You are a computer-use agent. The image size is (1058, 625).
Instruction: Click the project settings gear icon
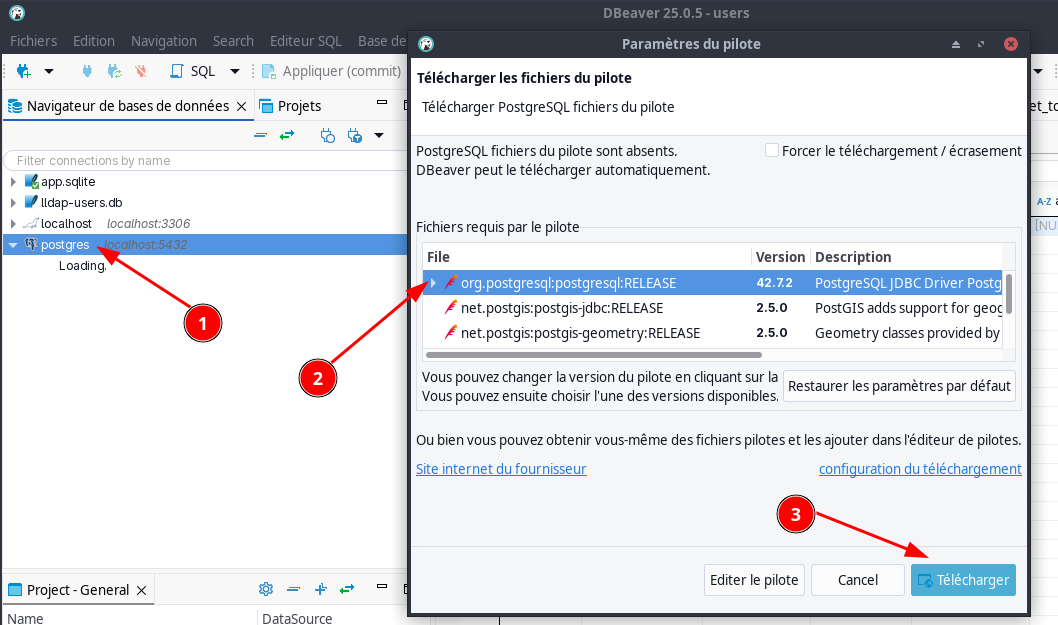[x=266, y=589]
